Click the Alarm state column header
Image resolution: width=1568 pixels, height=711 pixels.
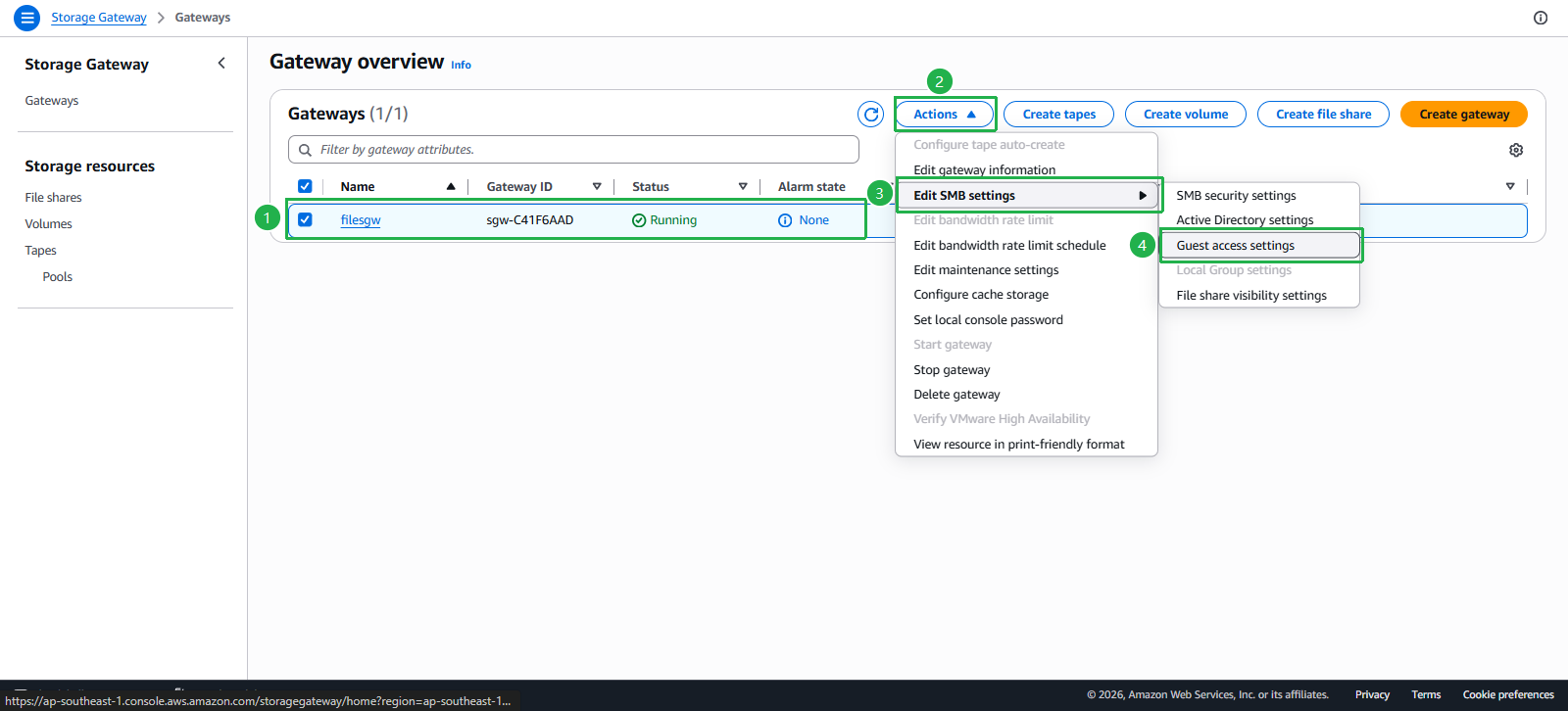811,187
